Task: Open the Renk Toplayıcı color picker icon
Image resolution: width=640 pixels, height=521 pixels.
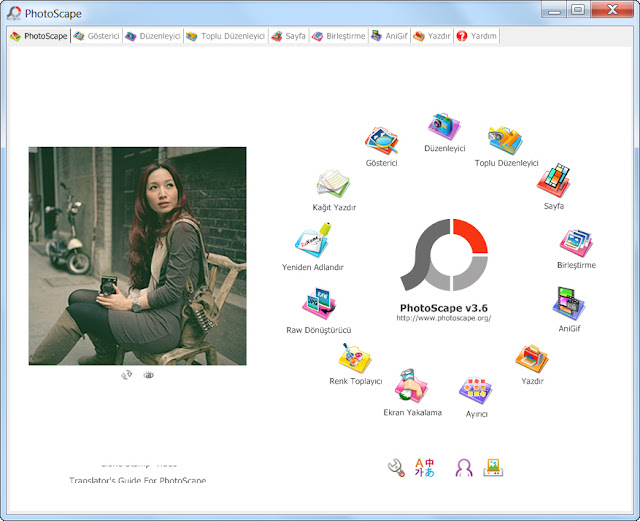Action: point(355,358)
